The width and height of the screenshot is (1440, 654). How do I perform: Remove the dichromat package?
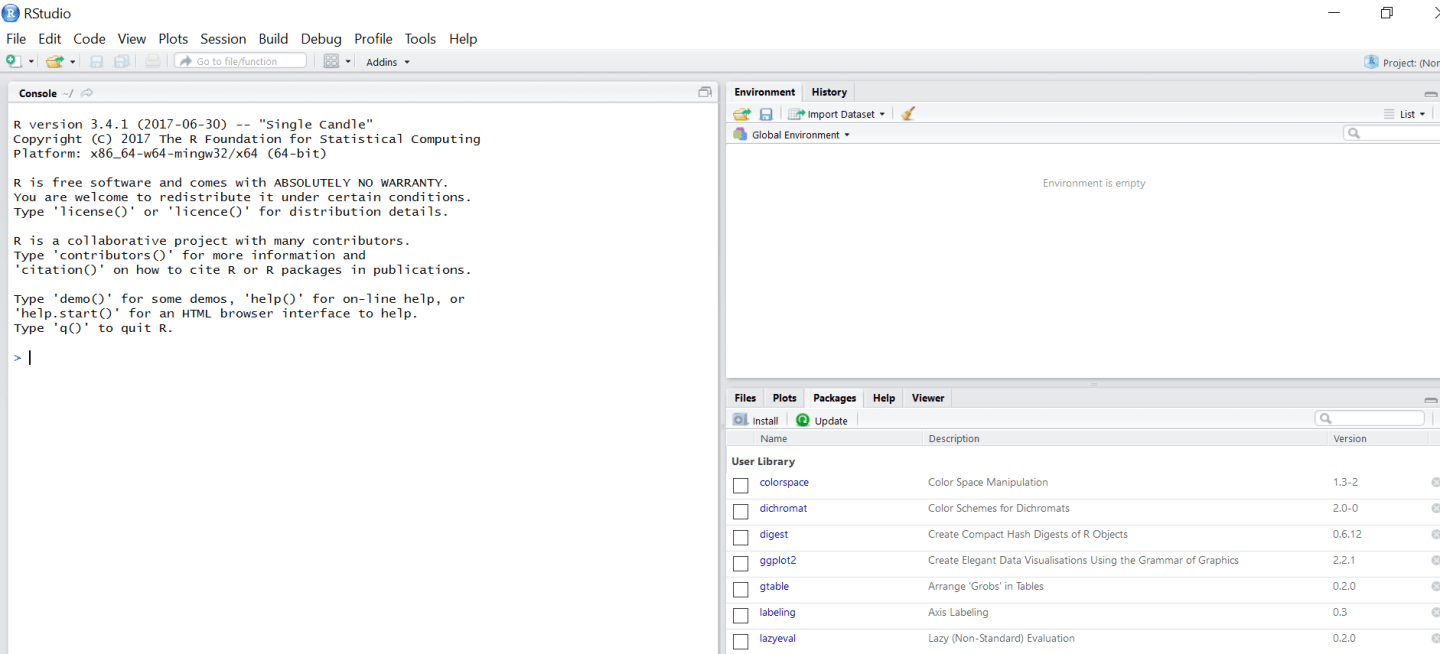[x=1435, y=508]
